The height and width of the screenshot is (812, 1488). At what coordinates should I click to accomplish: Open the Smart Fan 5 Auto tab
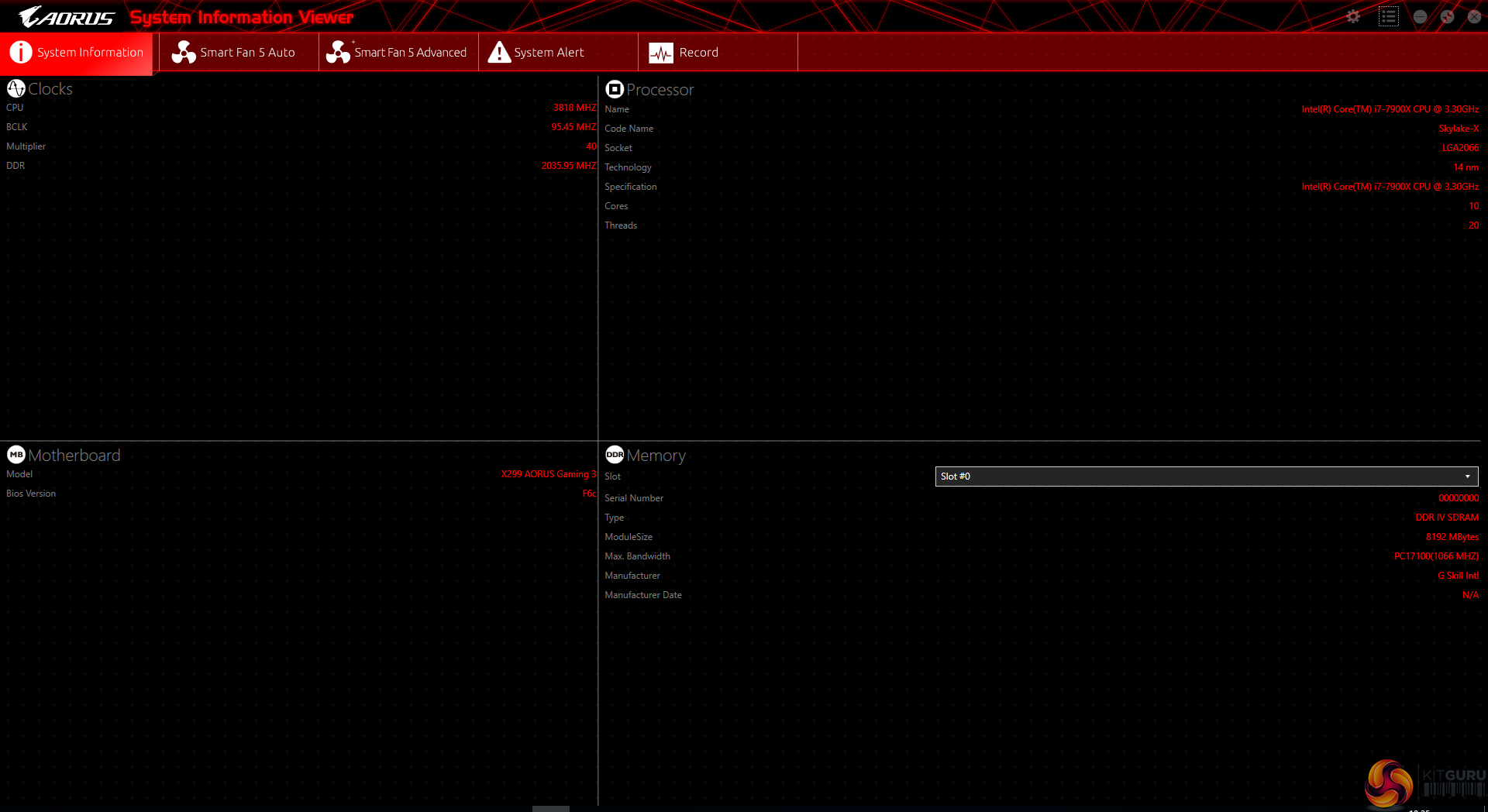click(x=239, y=53)
